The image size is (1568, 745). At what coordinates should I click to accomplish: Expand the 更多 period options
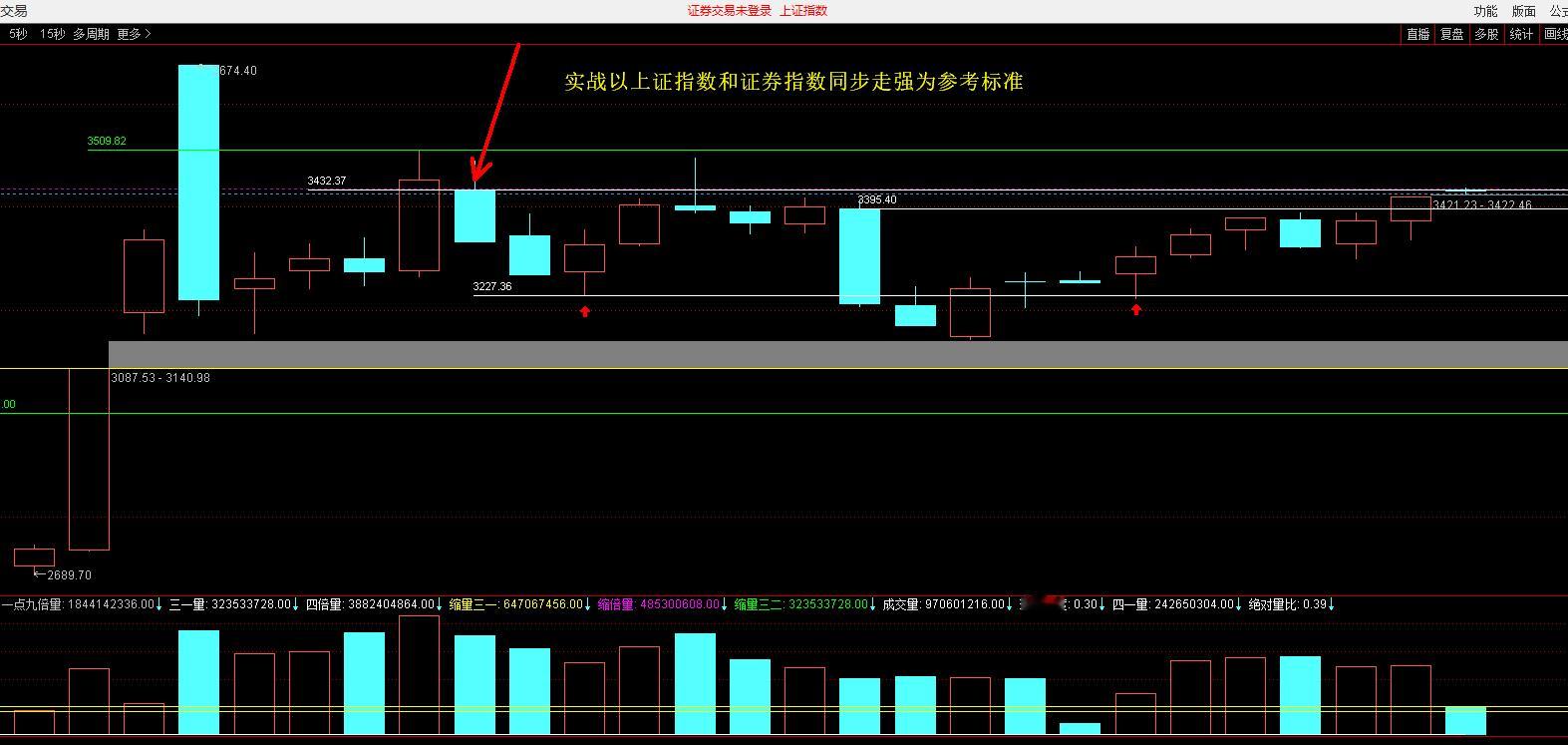pyautogui.click(x=134, y=34)
